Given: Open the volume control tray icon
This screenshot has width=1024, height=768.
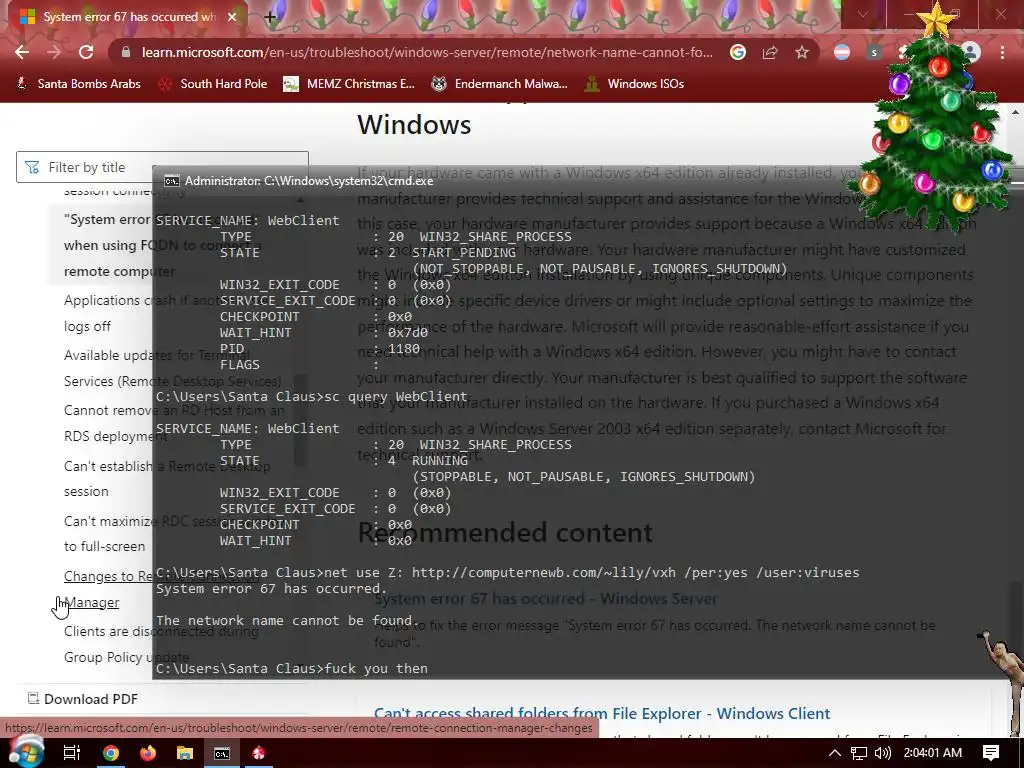Looking at the screenshot, I should (882, 753).
